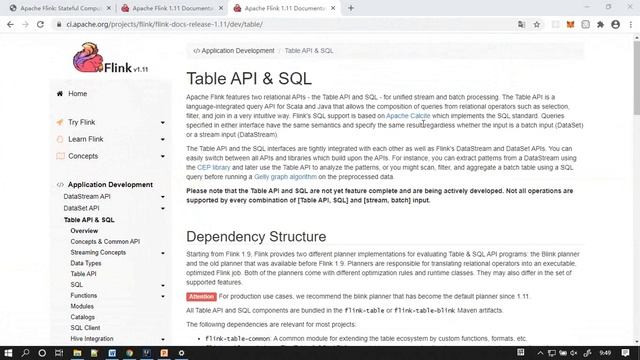Open Modules in the sidebar
This screenshot has height=360, width=640.
click(x=82, y=306)
